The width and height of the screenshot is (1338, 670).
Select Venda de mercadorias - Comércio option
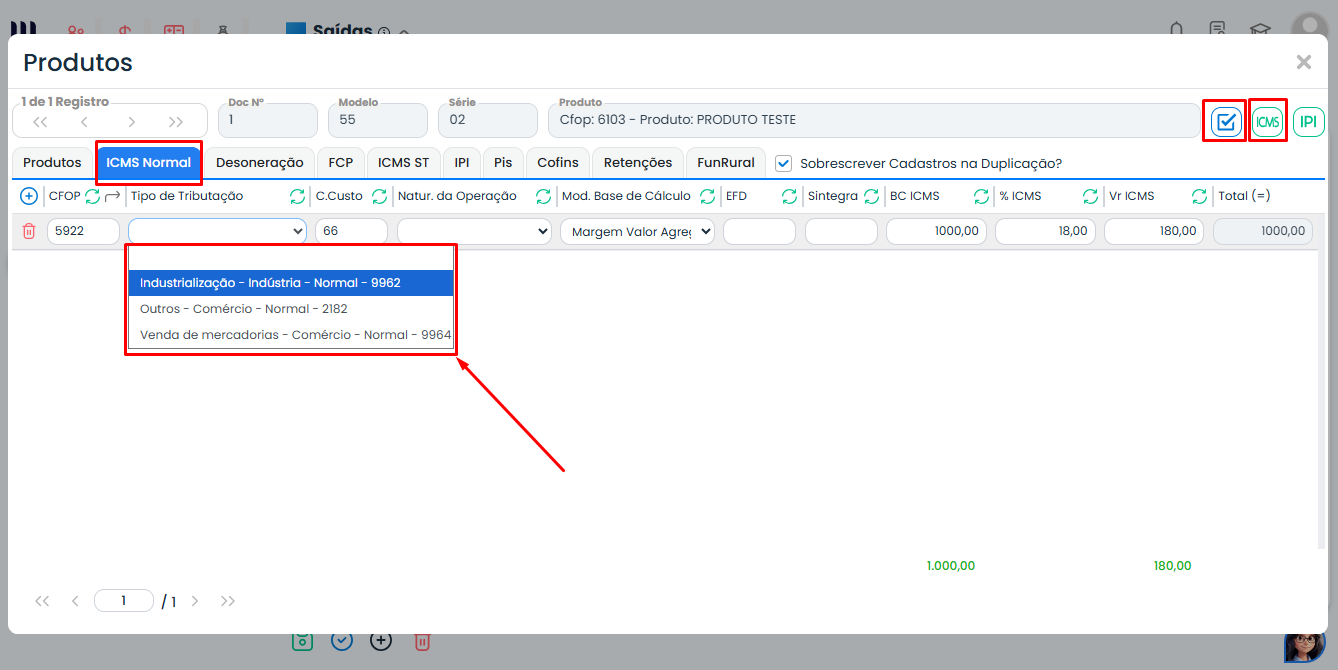tap(295, 335)
